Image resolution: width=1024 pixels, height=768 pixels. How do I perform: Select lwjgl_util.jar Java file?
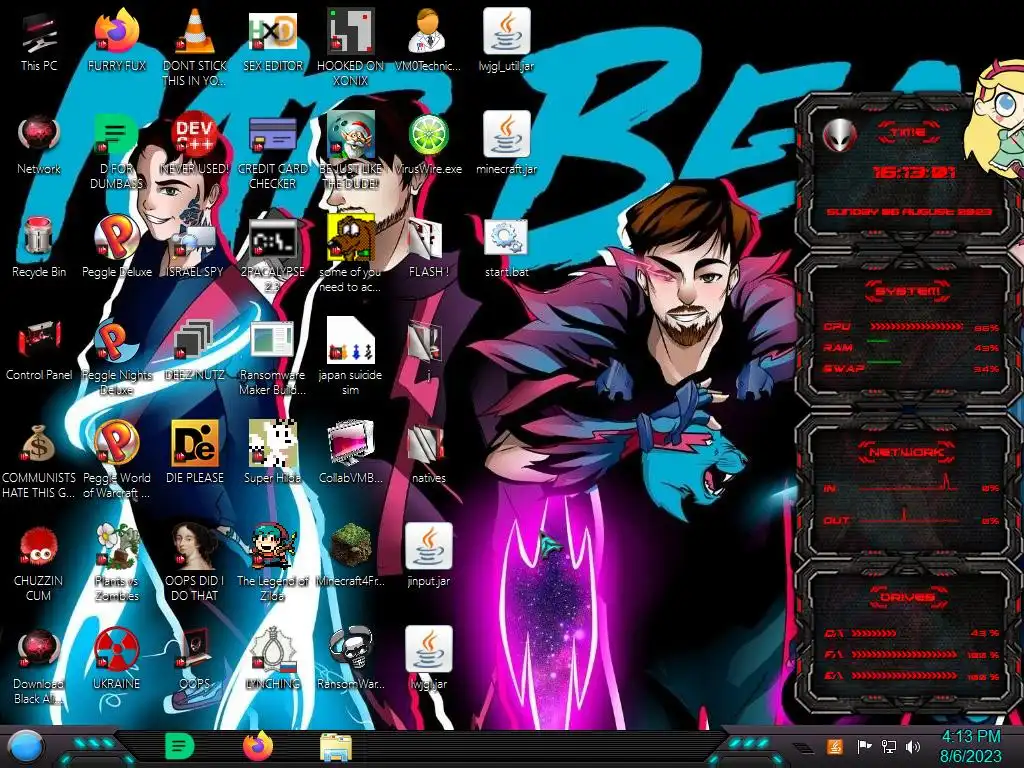coord(506,42)
